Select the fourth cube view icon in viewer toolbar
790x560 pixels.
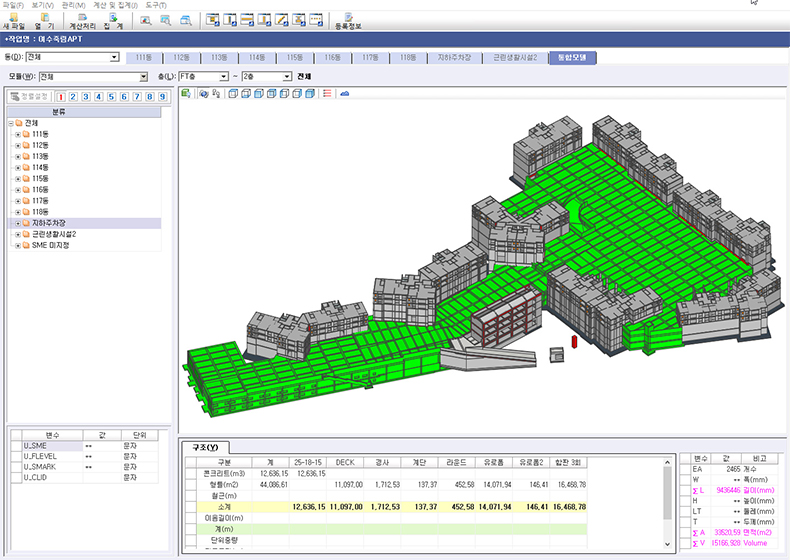272,94
